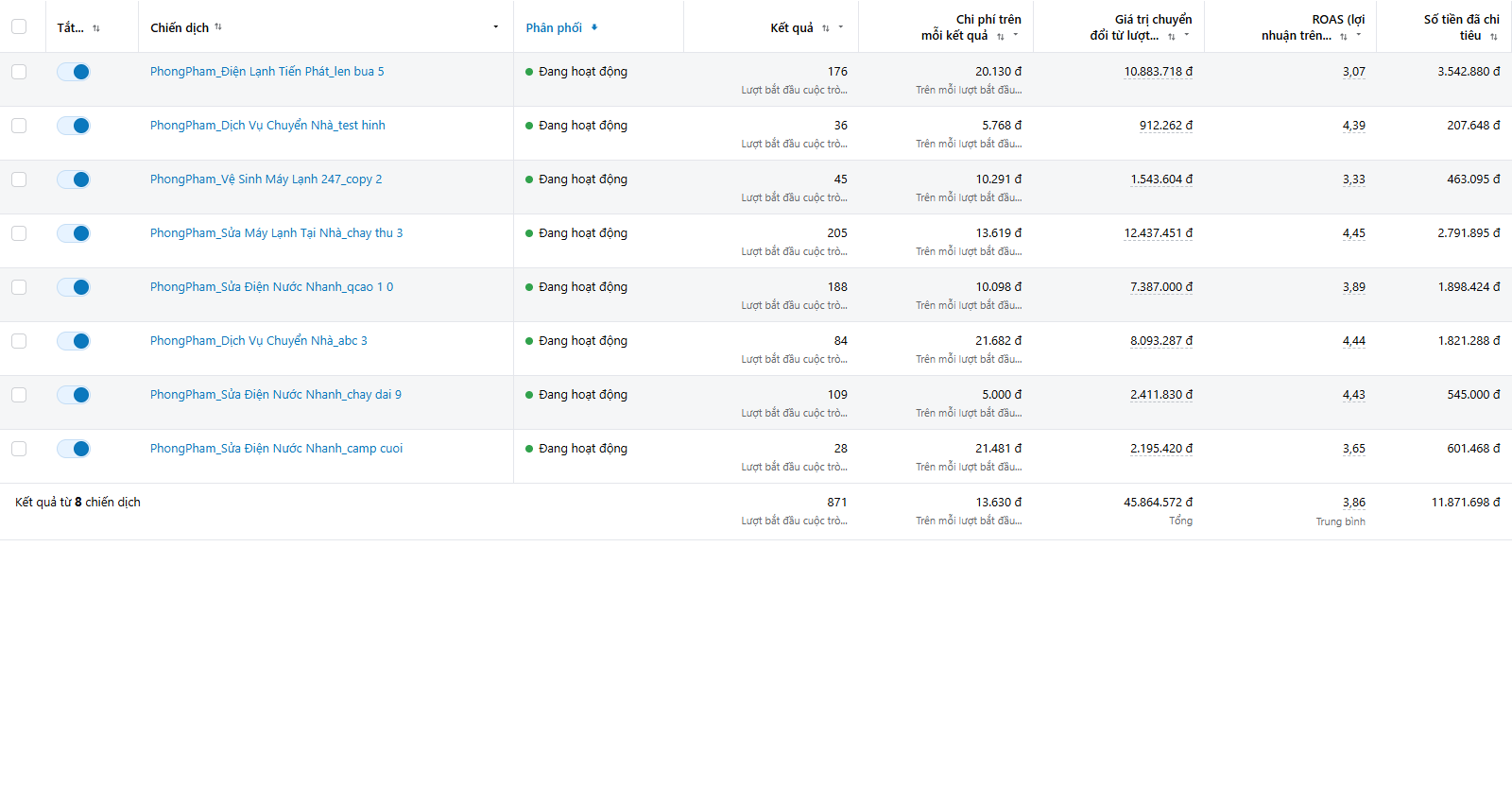Click conversion value 912.262 đ

click(1166, 126)
